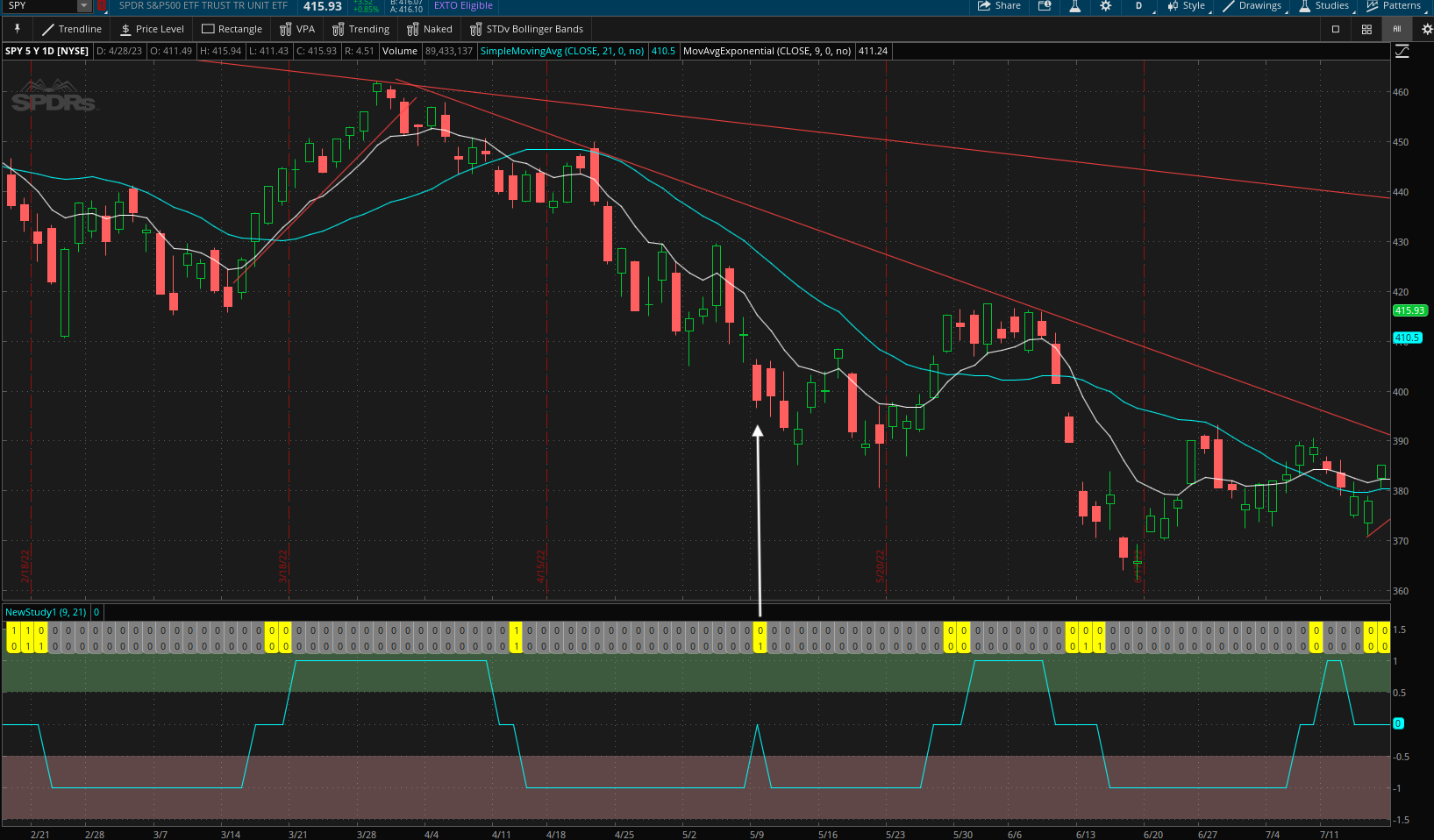Viewport: 1434px width, 840px height.
Task: Open the SPY symbol dropdown arrow
Action: pyautogui.click(x=83, y=6)
